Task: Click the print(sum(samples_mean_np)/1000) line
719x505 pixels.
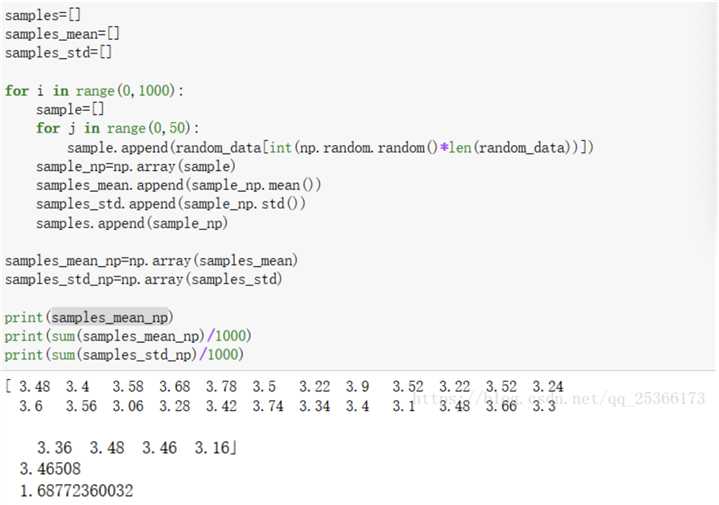Action: click(128, 336)
